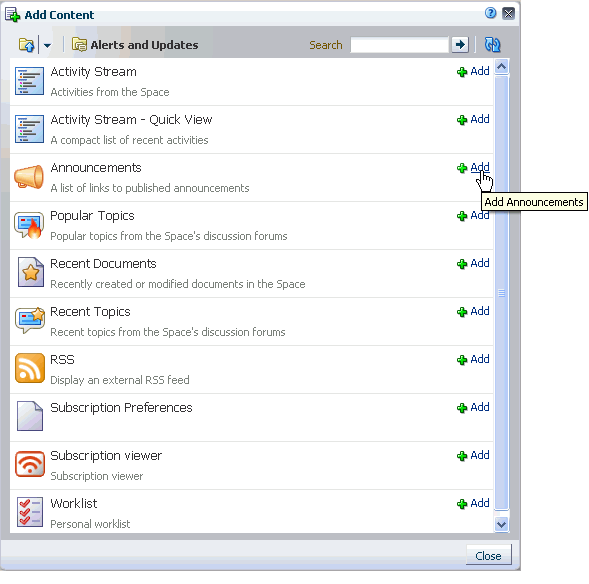
Task: Add the Recent Documents component
Action: (480, 263)
